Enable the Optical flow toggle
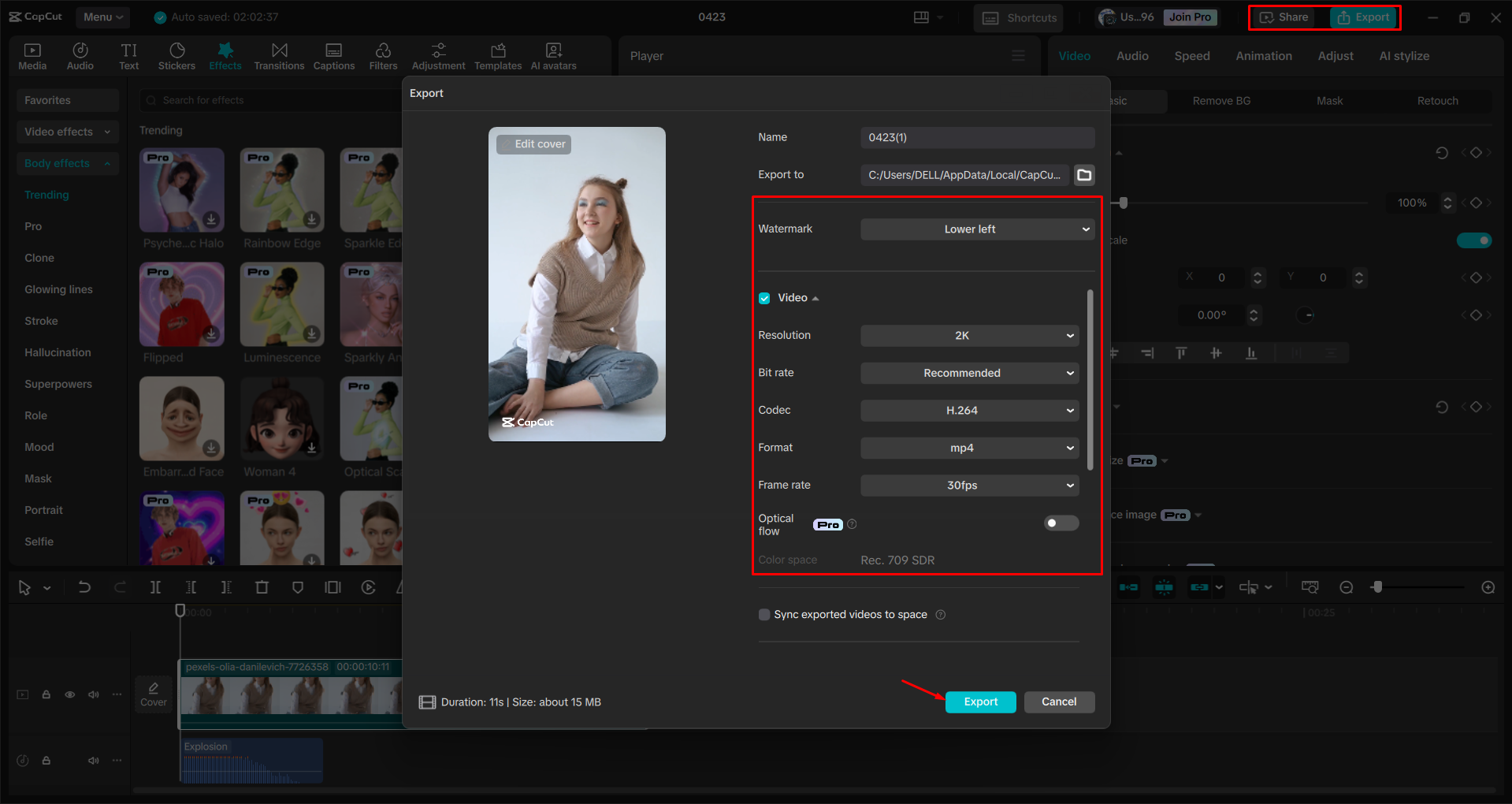This screenshot has height=804, width=1512. pyautogui.click(x=1061, y=523)
